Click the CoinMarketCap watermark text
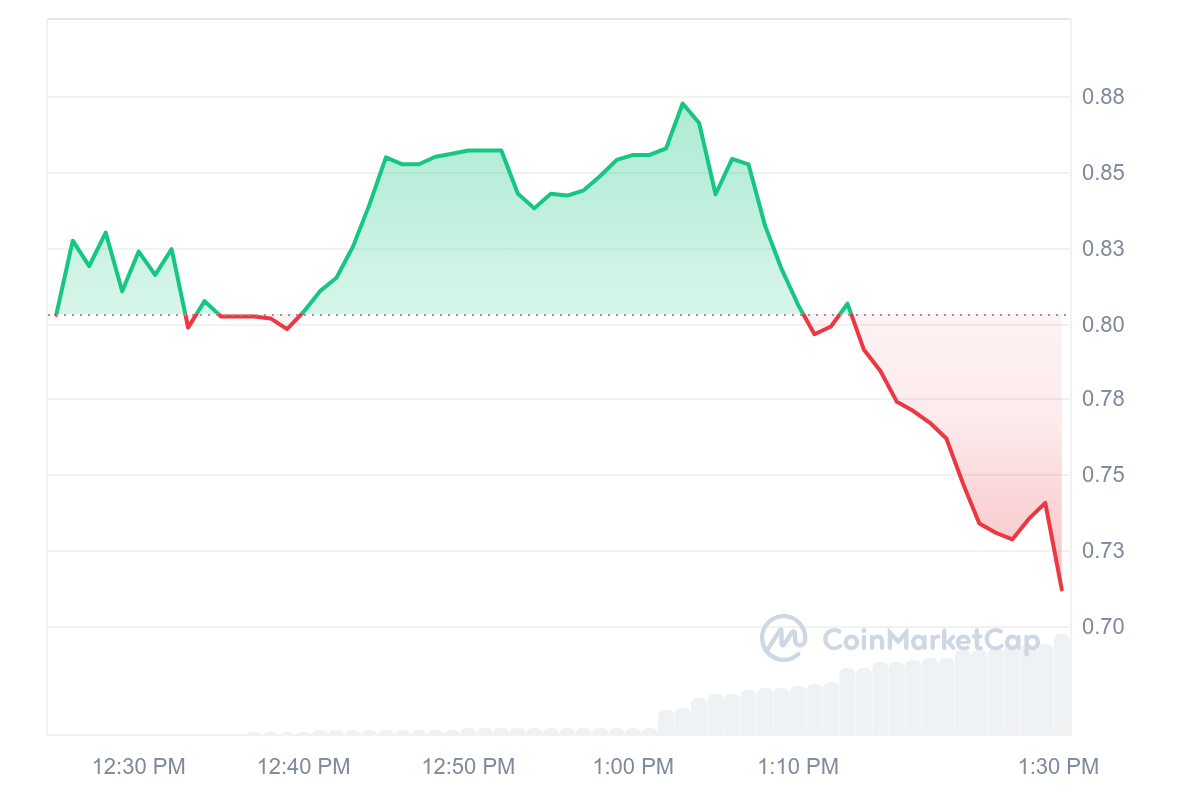Image resolution: width=1200 pixels, height=800 pixels. click(930, 640)
